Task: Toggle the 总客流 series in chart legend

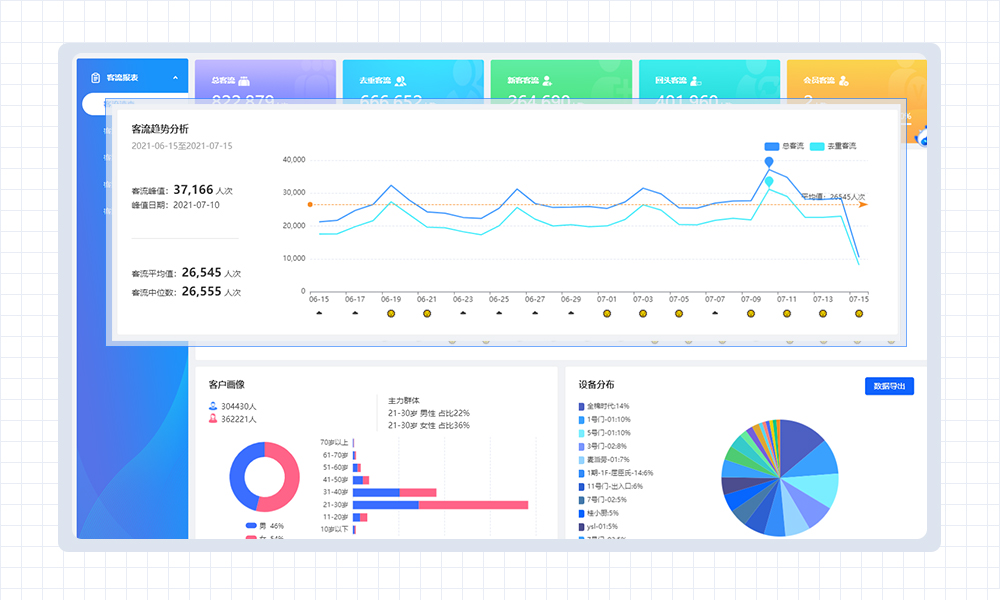Action: click(784, 146)
